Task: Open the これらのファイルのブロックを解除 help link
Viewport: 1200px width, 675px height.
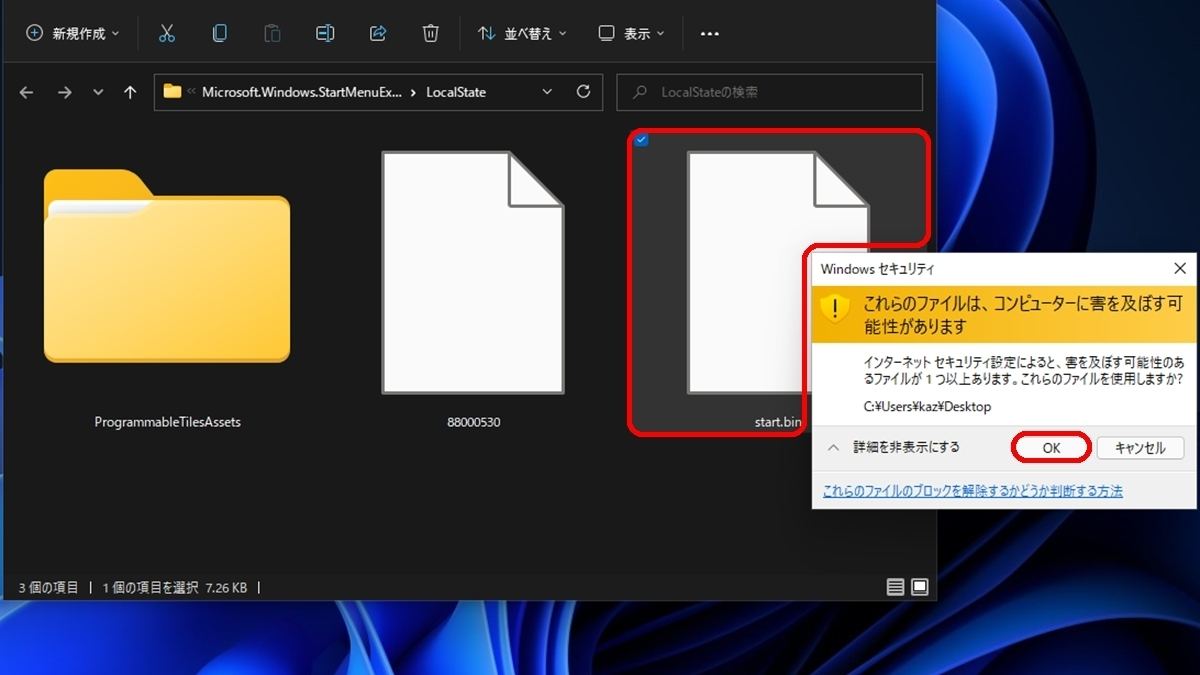Action: [x=972, y=491]
